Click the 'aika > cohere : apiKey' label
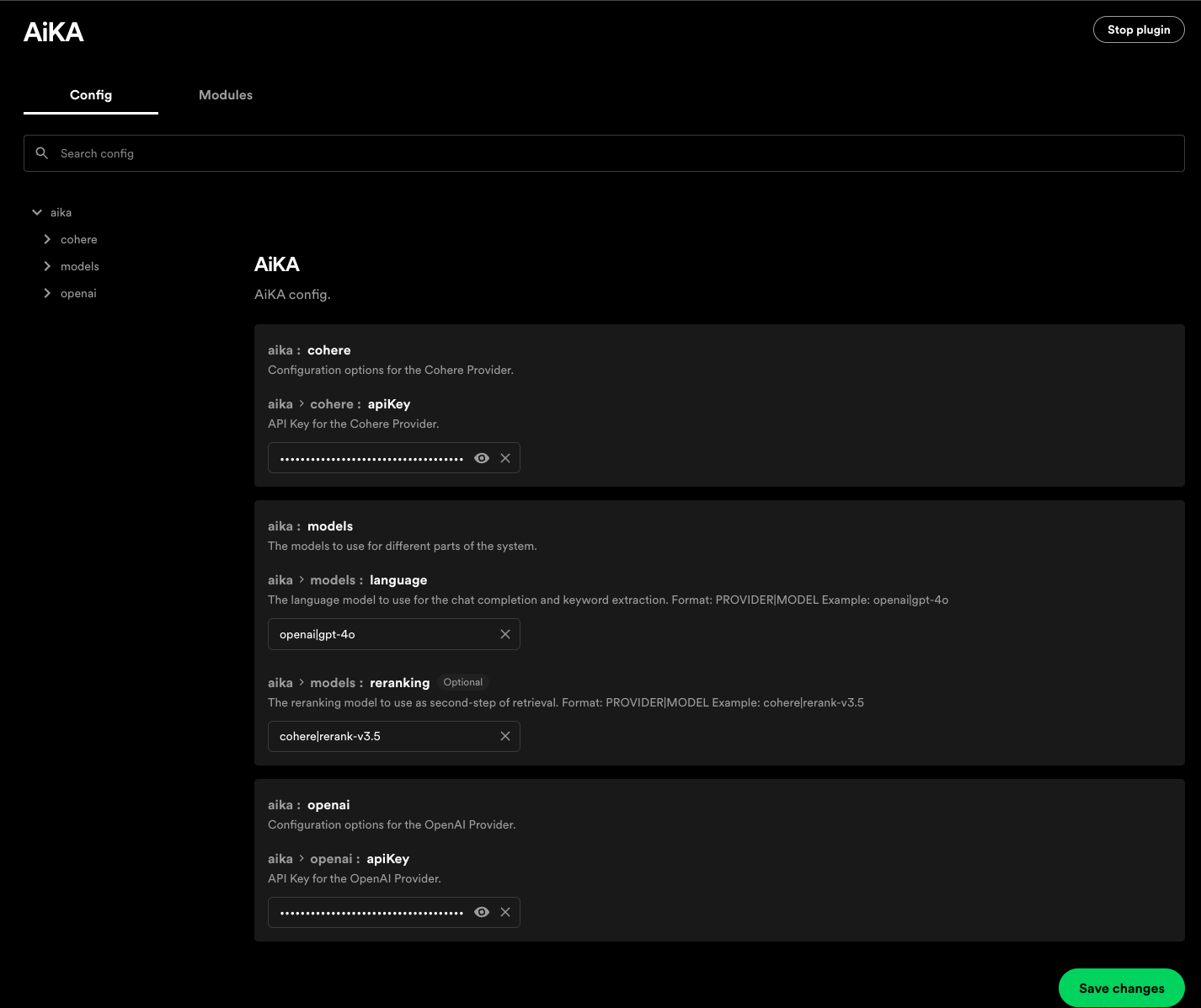 point(339,404)
